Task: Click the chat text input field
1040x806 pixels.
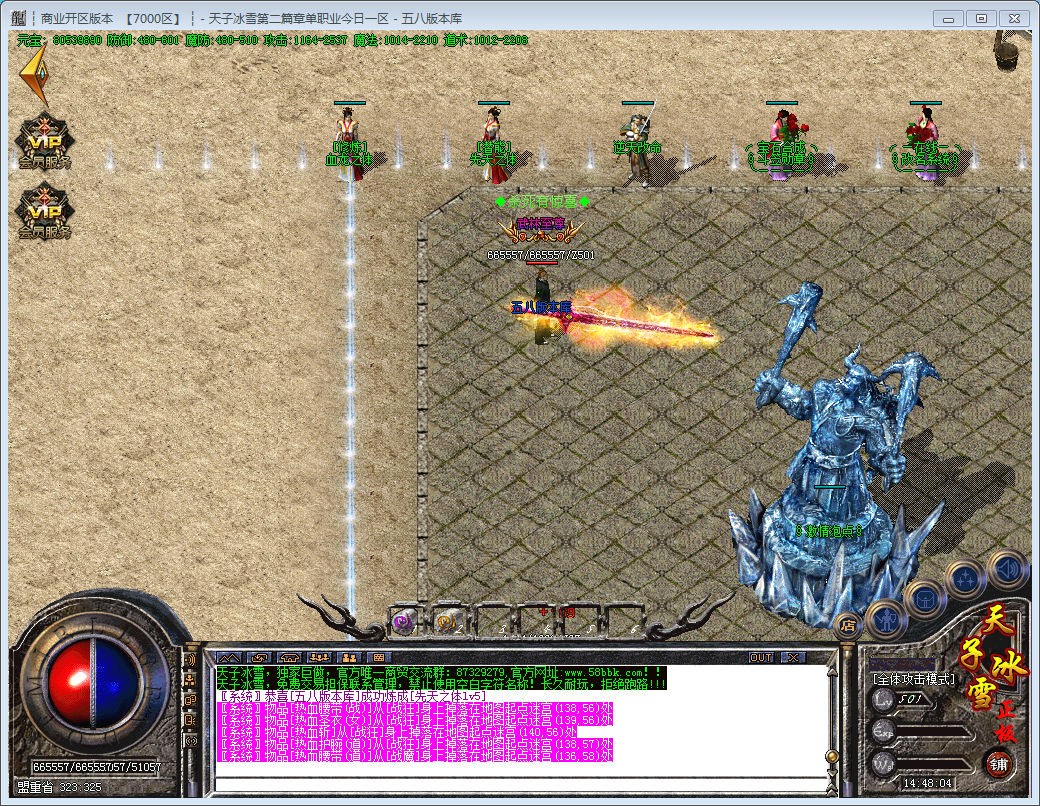Action: pyautogui.click(x=520, y=784)
